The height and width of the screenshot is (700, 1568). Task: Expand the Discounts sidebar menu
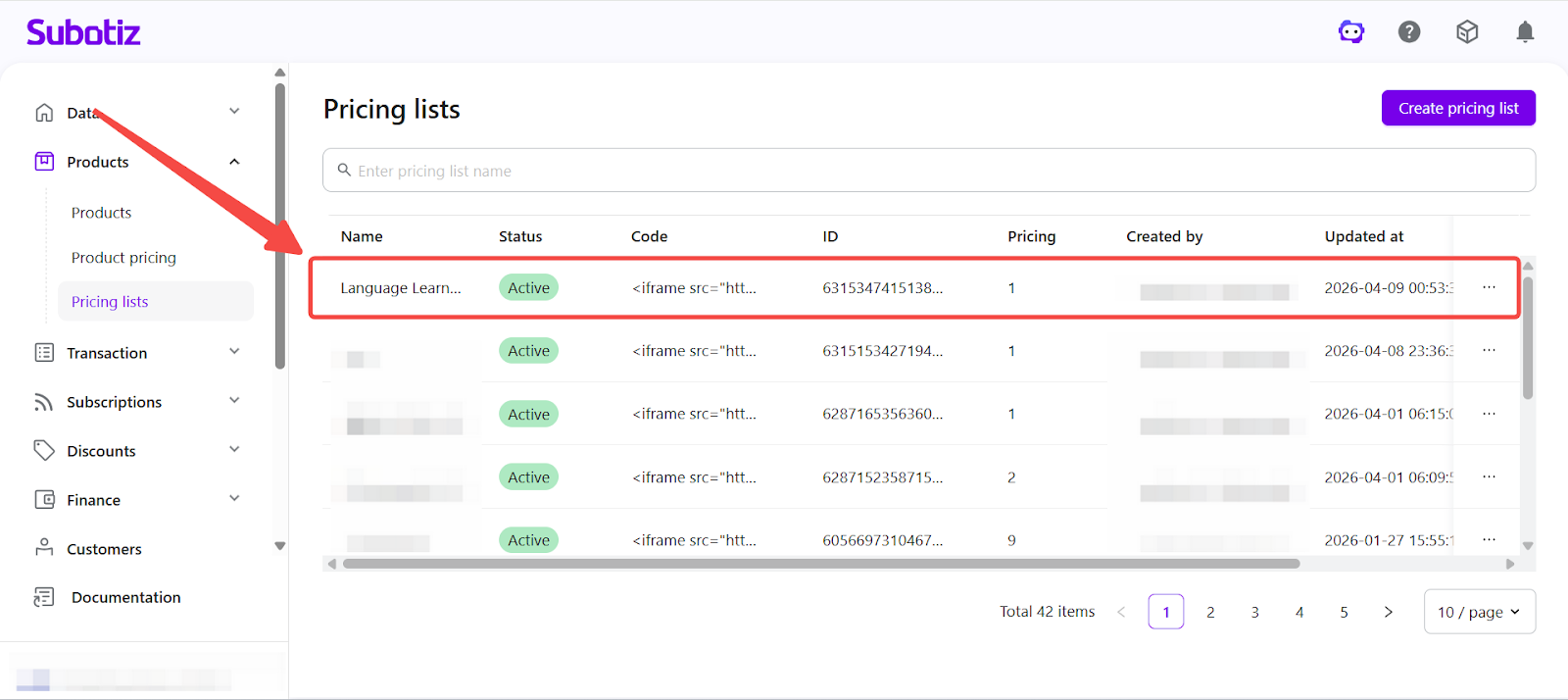coord(234,450)
